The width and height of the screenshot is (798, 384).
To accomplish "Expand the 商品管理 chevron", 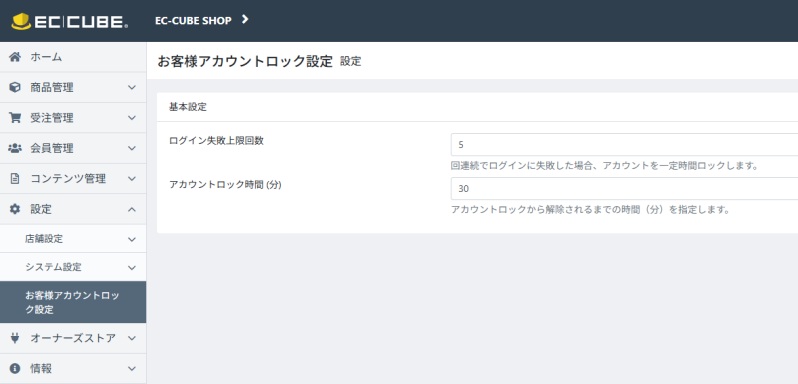I will click(132, 87).
